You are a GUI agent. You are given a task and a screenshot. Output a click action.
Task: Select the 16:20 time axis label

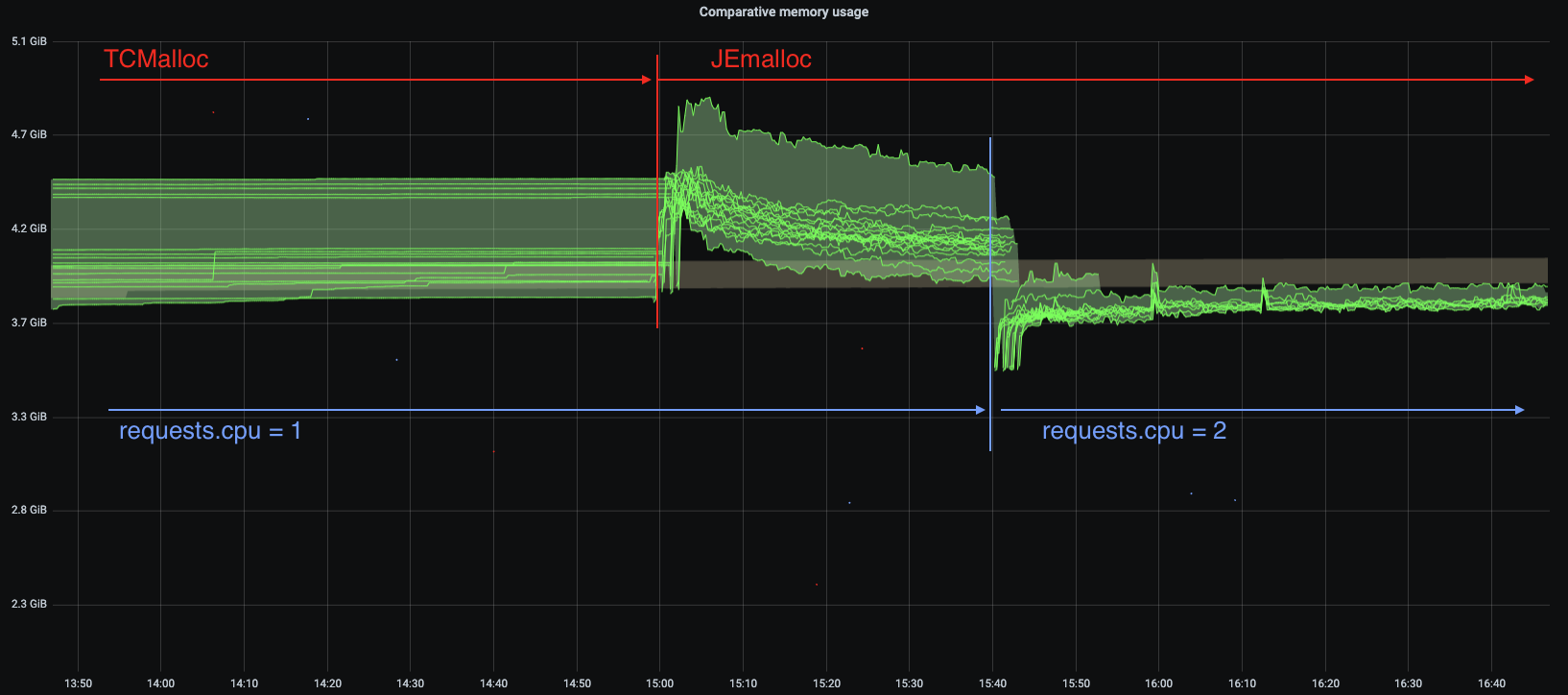(x=1326, y=683)
